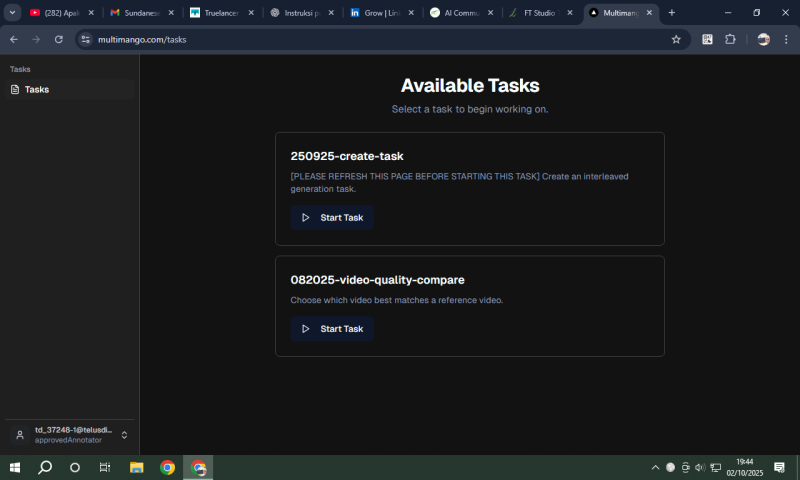Click the site information icon in address bar
Image resolution: width=800 pixels, height=480 pixels.
pos(86,39)
